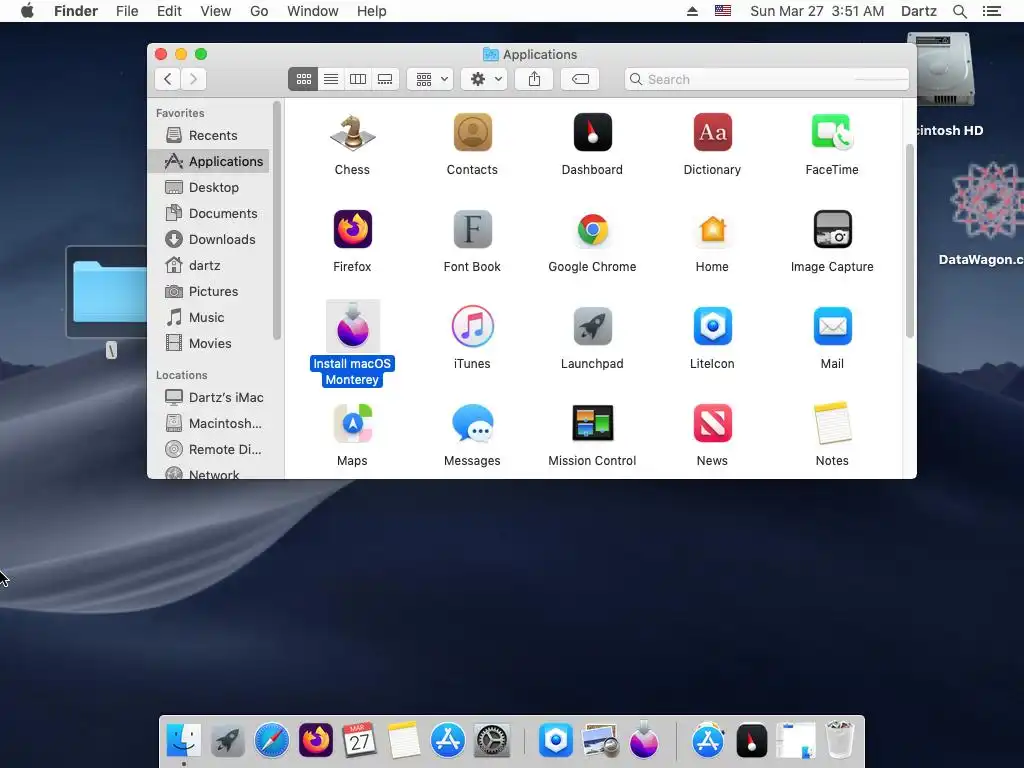The width and height of the screenshot is (1024, 768).
Task: Open Notification Center from menu bar
Action: (992, 11)
